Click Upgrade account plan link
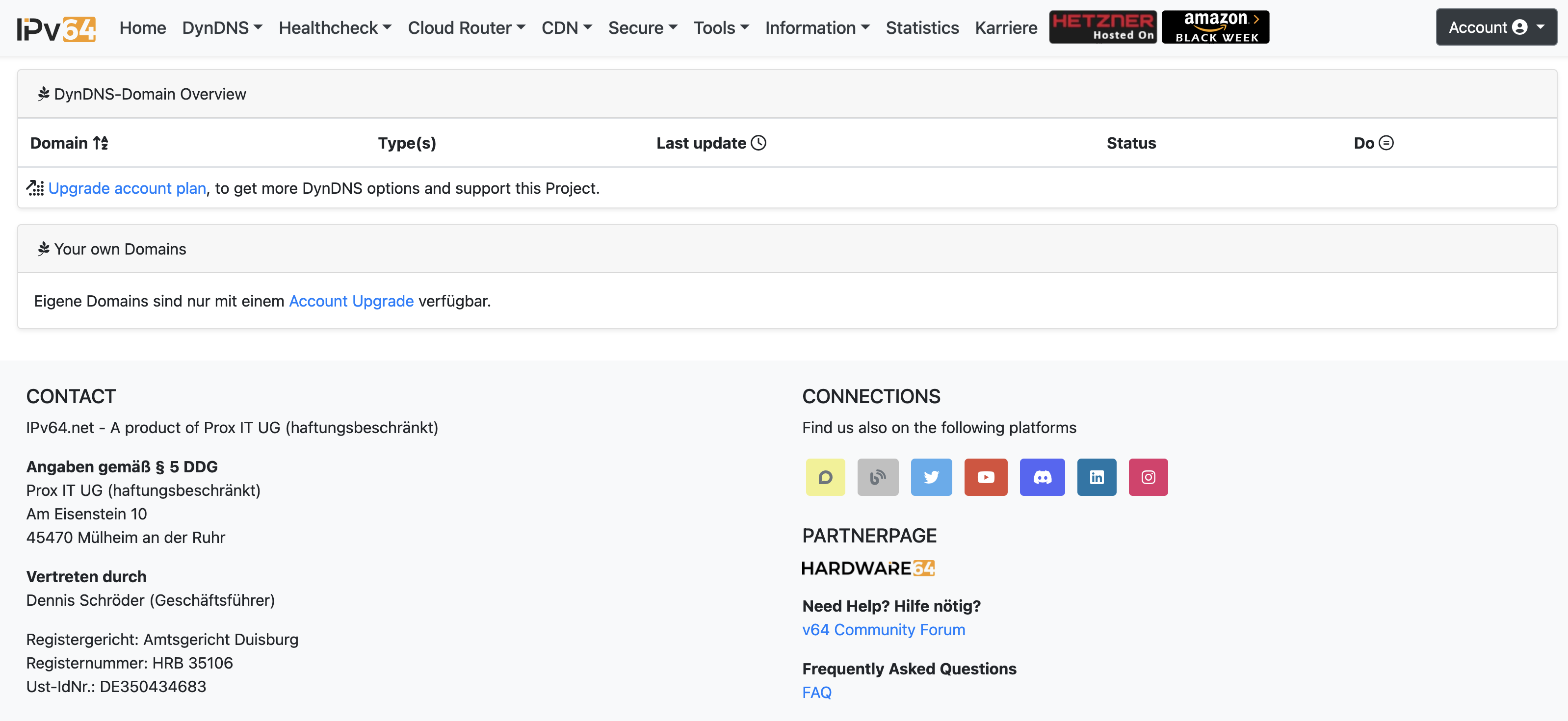 127,189
